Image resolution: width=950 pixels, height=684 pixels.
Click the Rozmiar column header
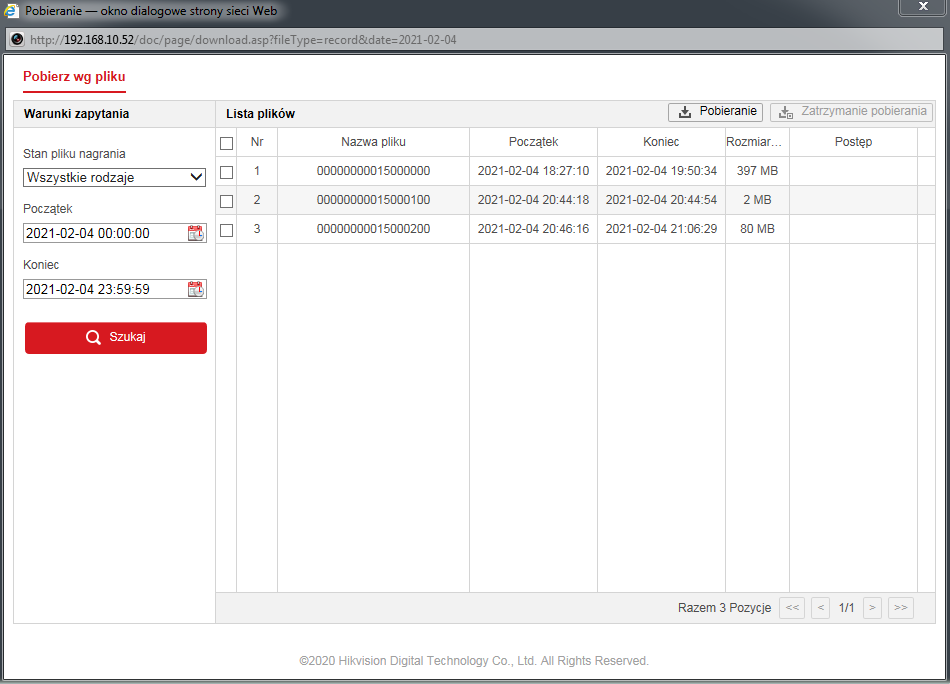[756, 142]
